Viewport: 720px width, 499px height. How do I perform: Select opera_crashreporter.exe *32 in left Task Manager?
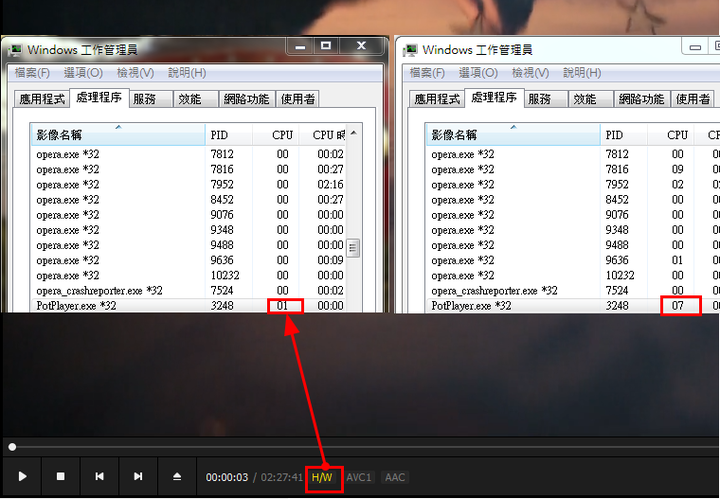188,291
